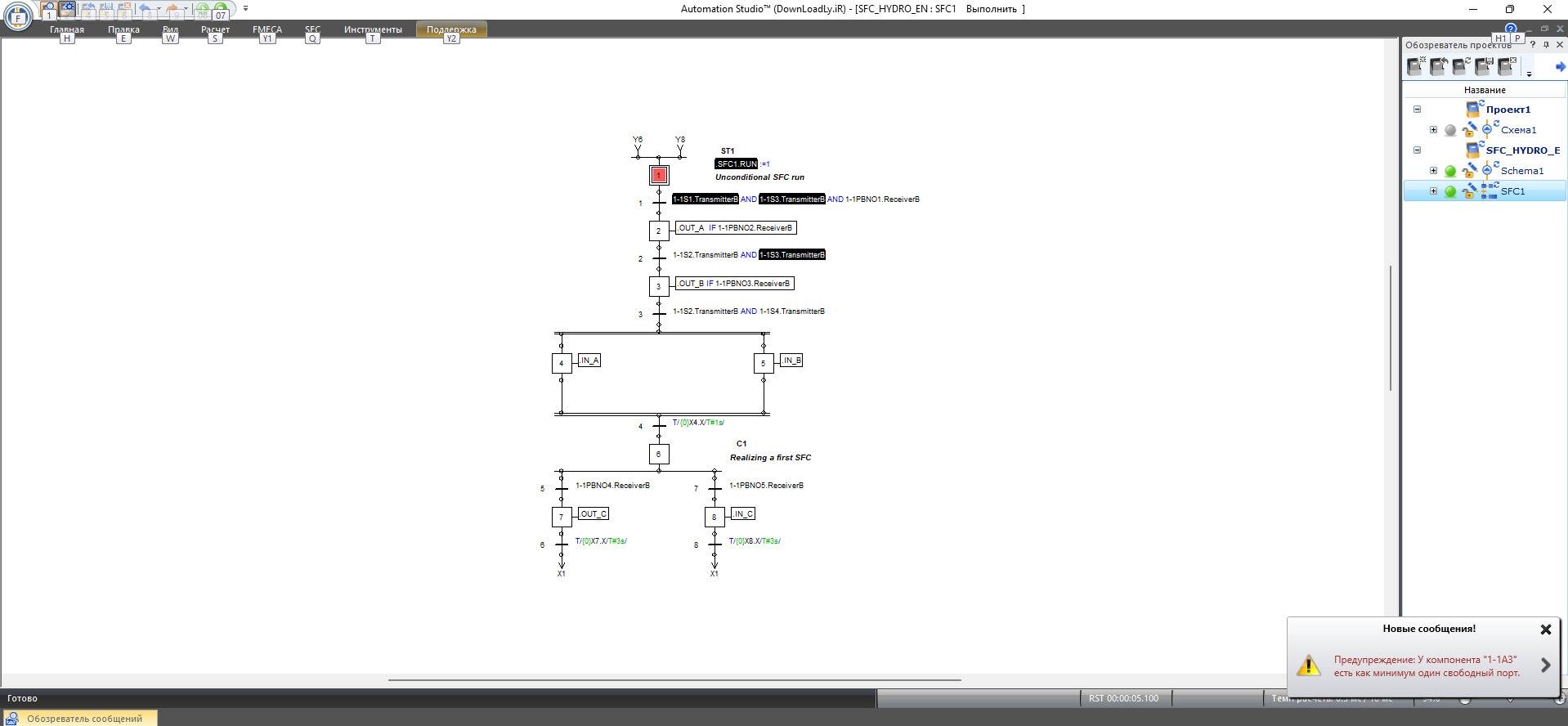Expand the SFC1 tree node
The height and width of the screenshot is (726, 1568).
(x=1433, y=191)
